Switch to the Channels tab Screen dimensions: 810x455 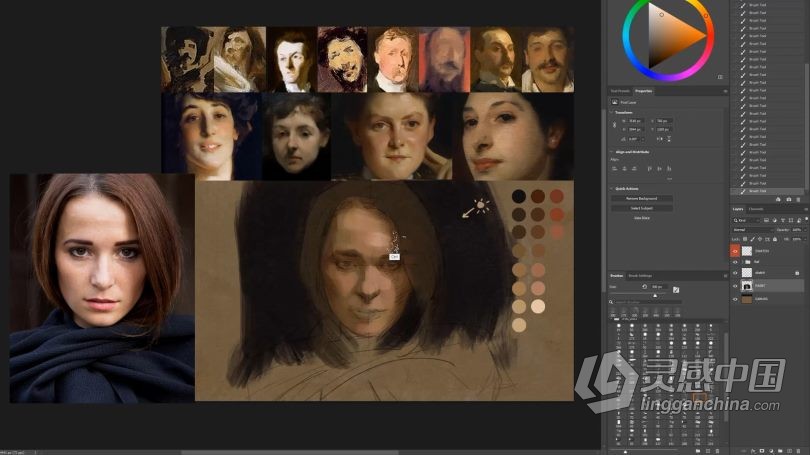click(756, 209)
